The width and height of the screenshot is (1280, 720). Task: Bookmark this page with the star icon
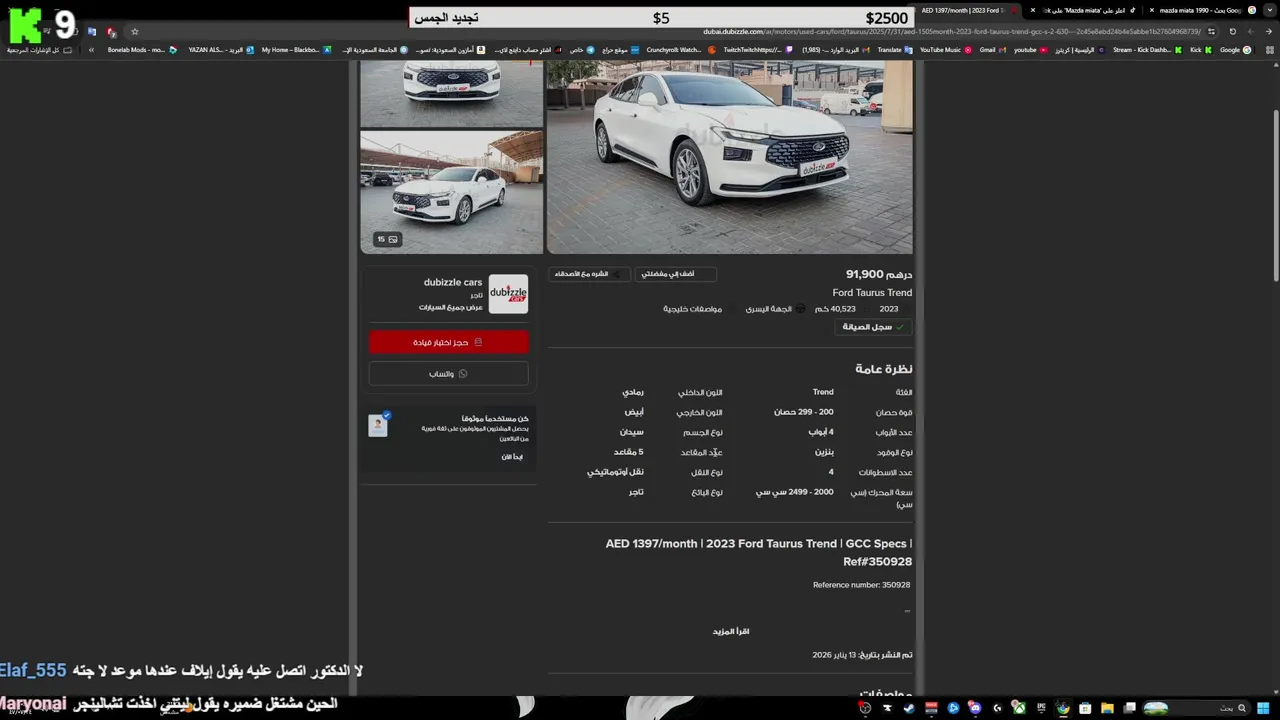[x=135, y=32]
